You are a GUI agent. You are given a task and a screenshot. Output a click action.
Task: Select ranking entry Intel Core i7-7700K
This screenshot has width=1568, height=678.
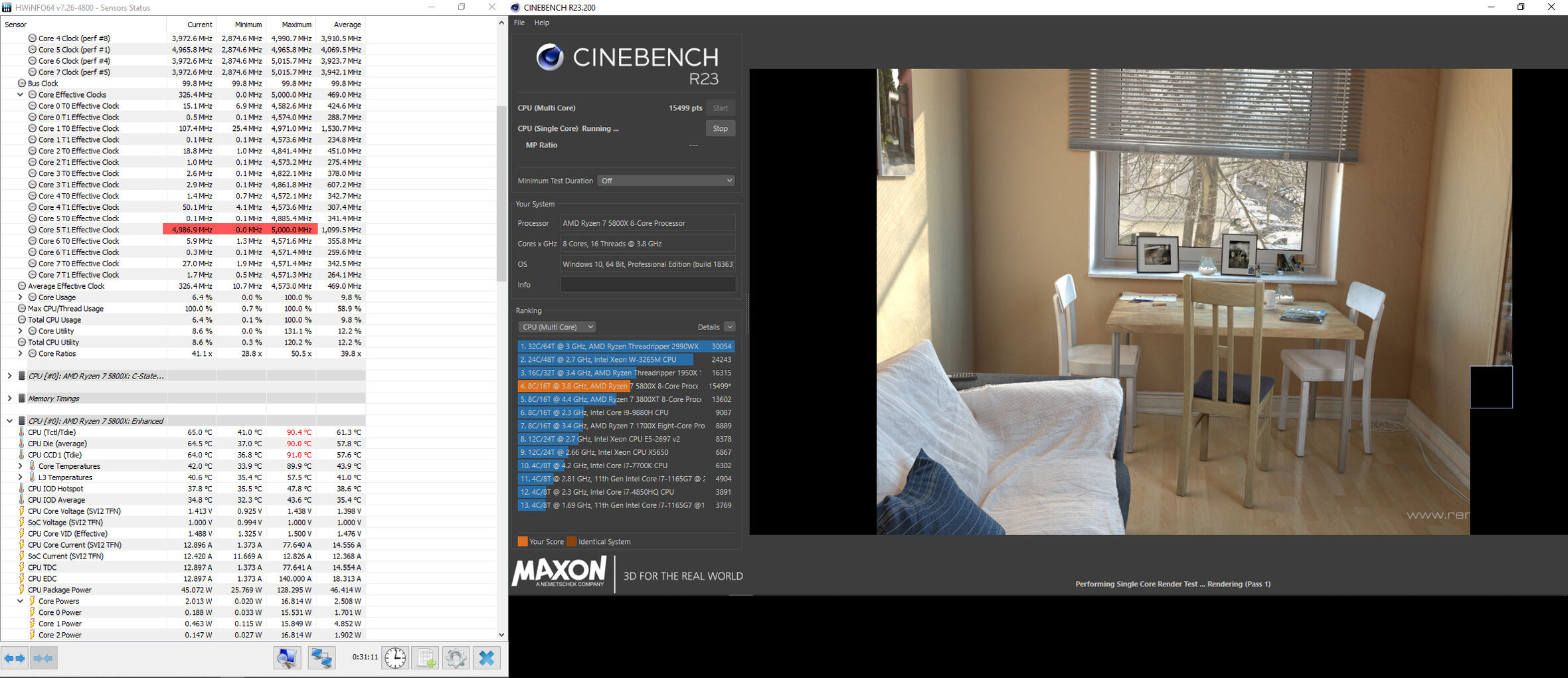tap(626, 466)
